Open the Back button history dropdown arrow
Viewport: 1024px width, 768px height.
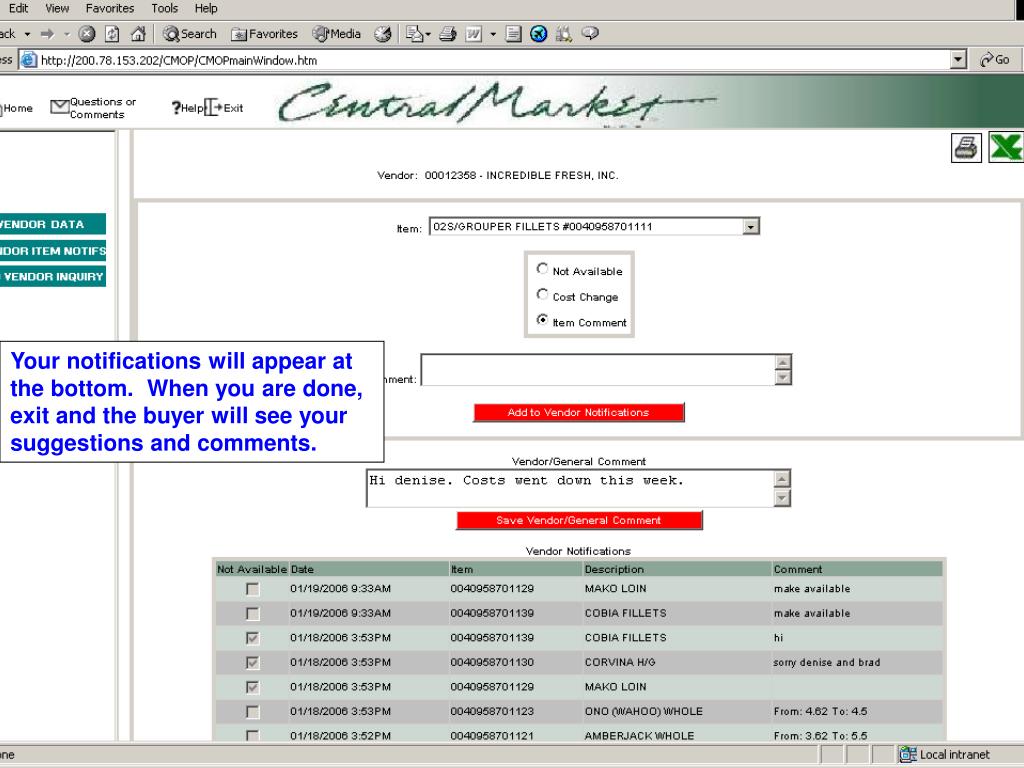click(27, 34)
